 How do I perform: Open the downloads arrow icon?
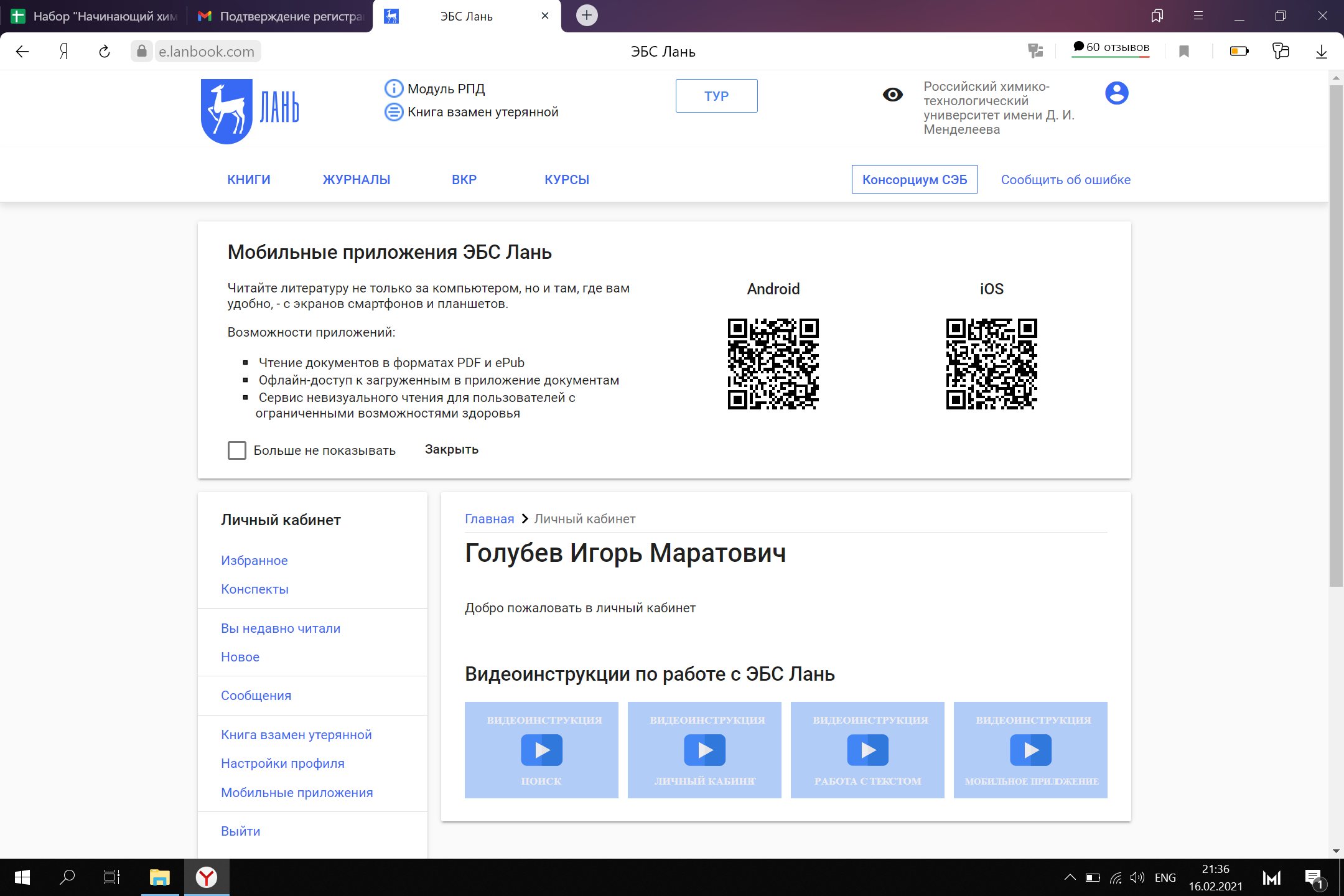pos(1322,52)
